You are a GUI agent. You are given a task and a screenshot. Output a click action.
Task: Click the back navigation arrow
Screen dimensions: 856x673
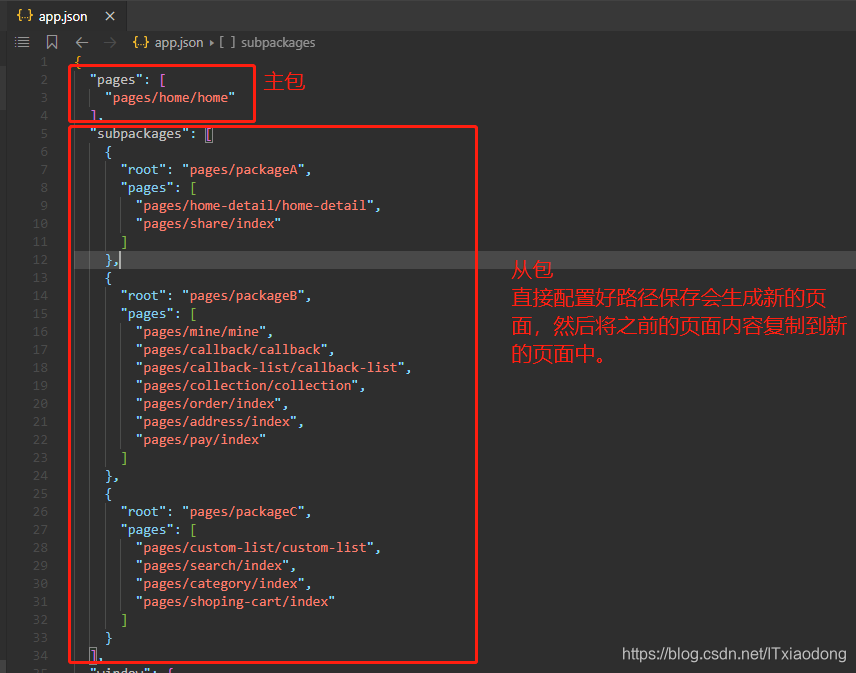tap(81, 42)
